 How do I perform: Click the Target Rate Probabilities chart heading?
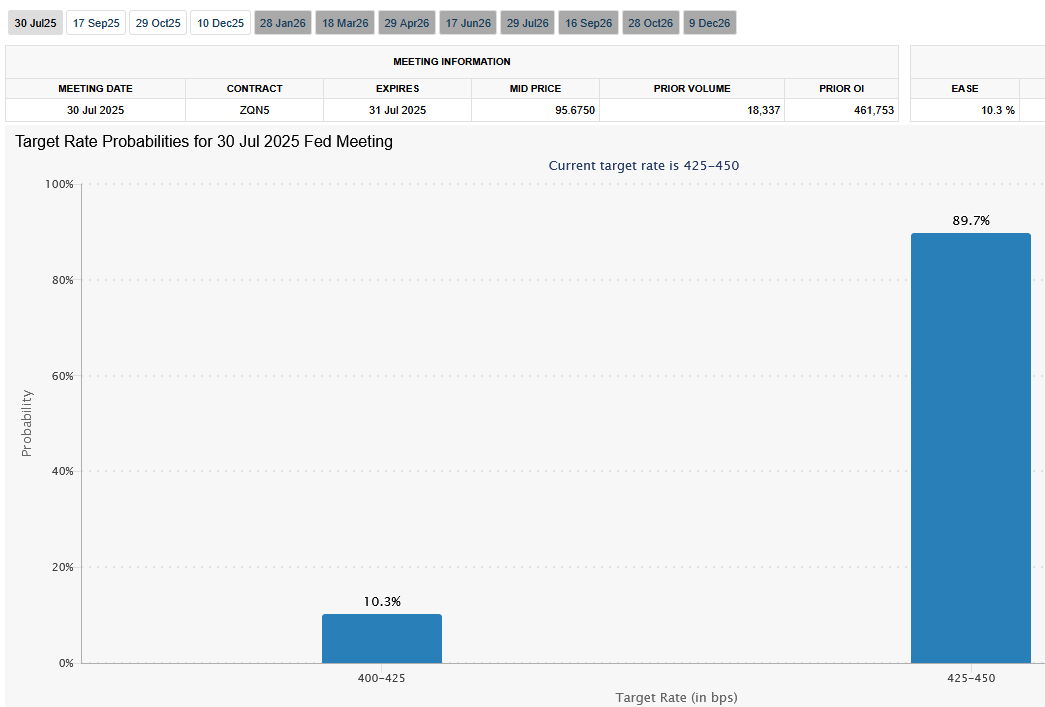click(204, 141)
